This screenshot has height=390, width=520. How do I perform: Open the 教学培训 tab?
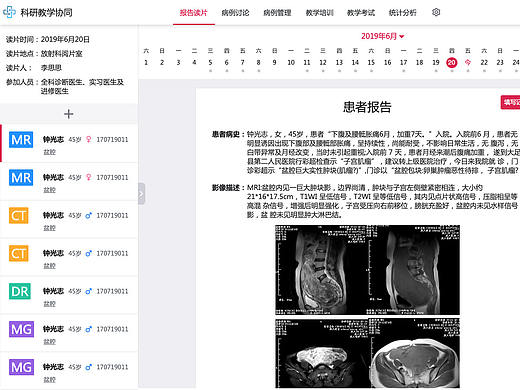click(x=319, y=13)
